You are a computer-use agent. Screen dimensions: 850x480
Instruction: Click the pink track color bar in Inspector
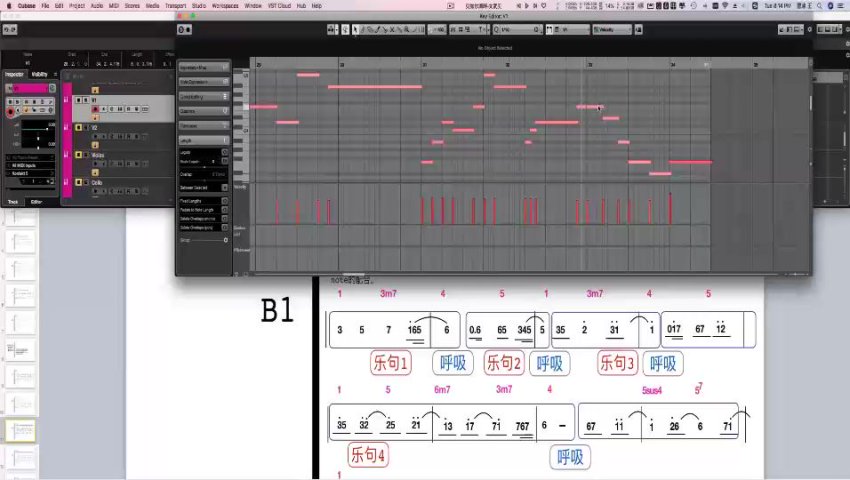pyautogui.click(x=29, y=88)
